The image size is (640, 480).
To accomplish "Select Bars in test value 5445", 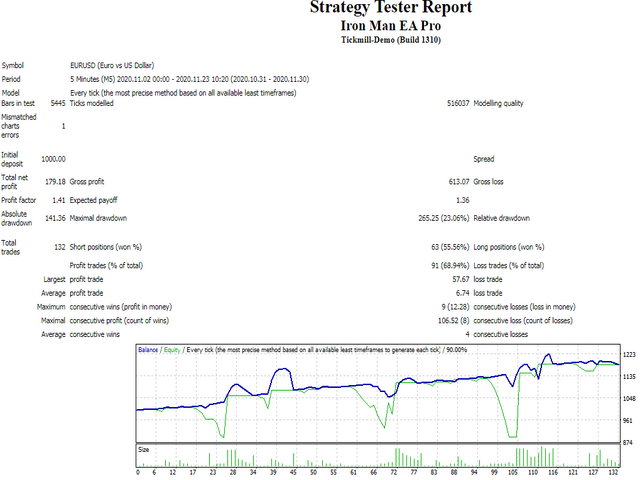I will click(x=58, y=103).
